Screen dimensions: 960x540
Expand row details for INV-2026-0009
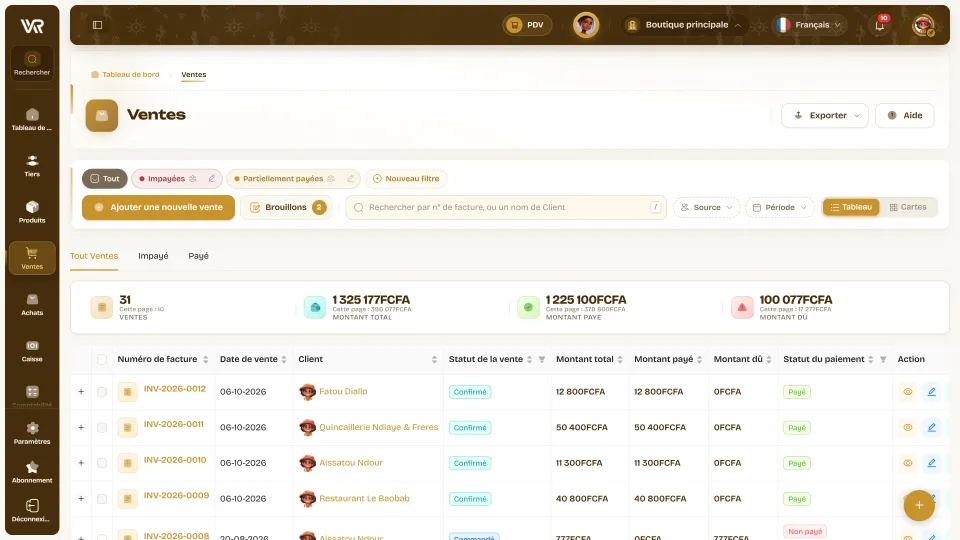coord(81,498)
